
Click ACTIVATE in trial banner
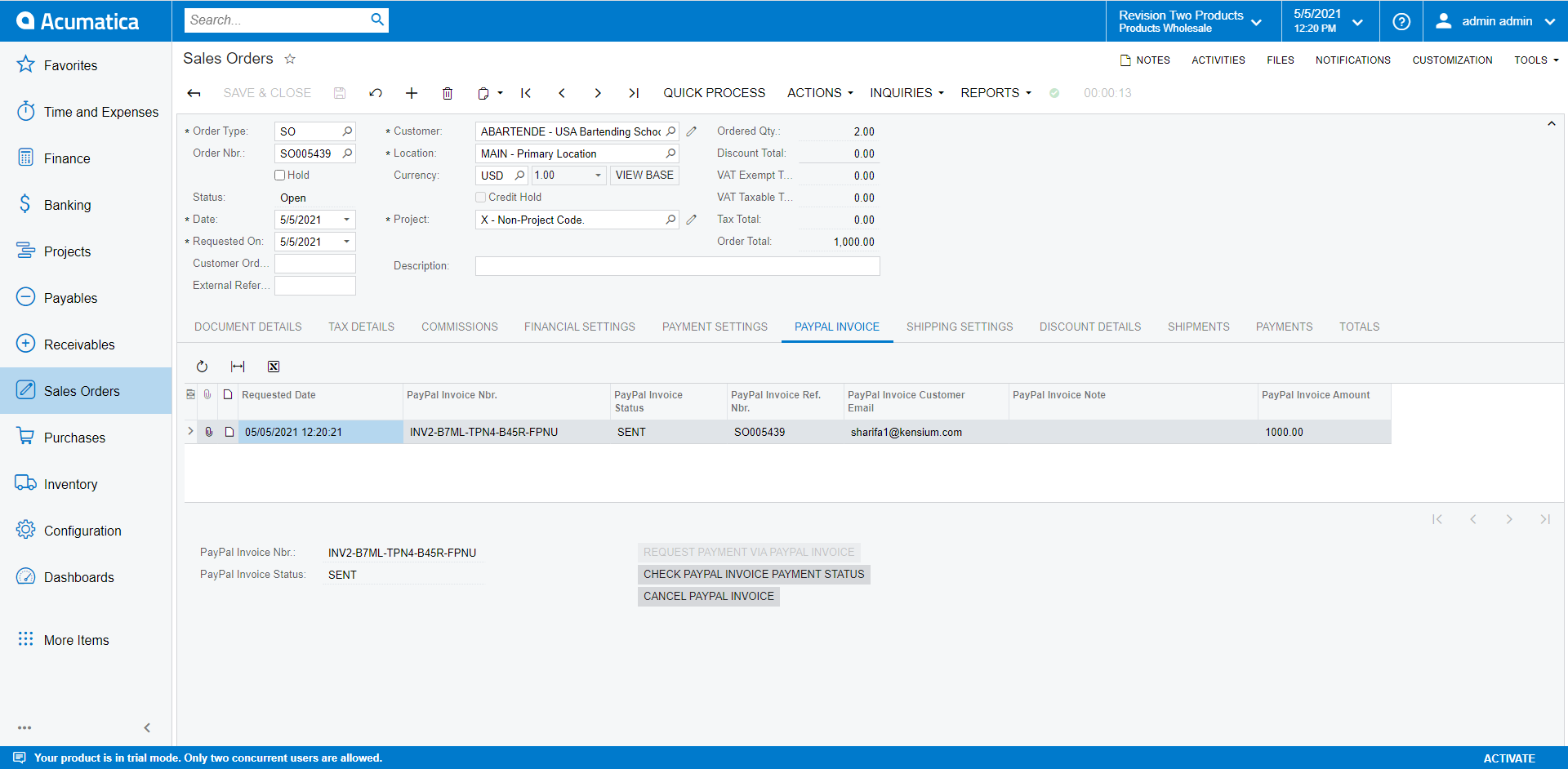pyautogui.click(x=1509, y=758)
